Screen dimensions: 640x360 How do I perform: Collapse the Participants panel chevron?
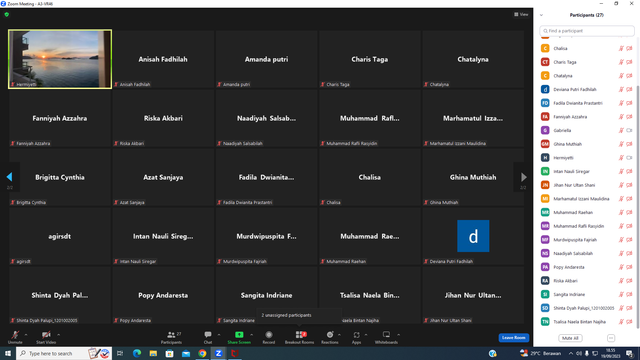(x=541, y=15)
